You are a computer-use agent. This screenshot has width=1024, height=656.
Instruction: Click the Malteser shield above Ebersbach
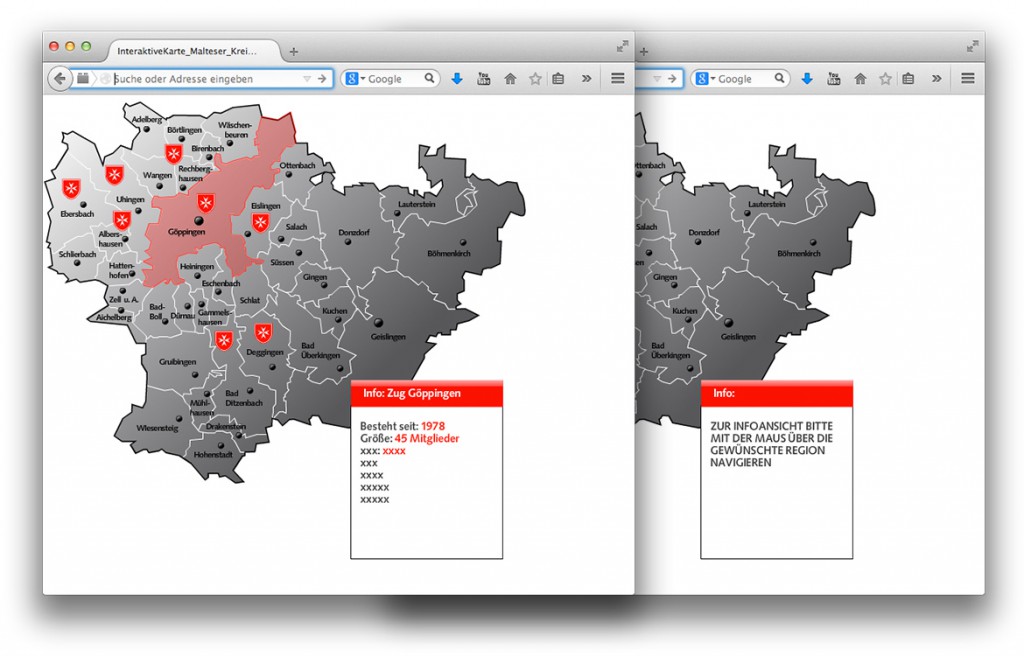pyautogui.click(x=71, y=188)
